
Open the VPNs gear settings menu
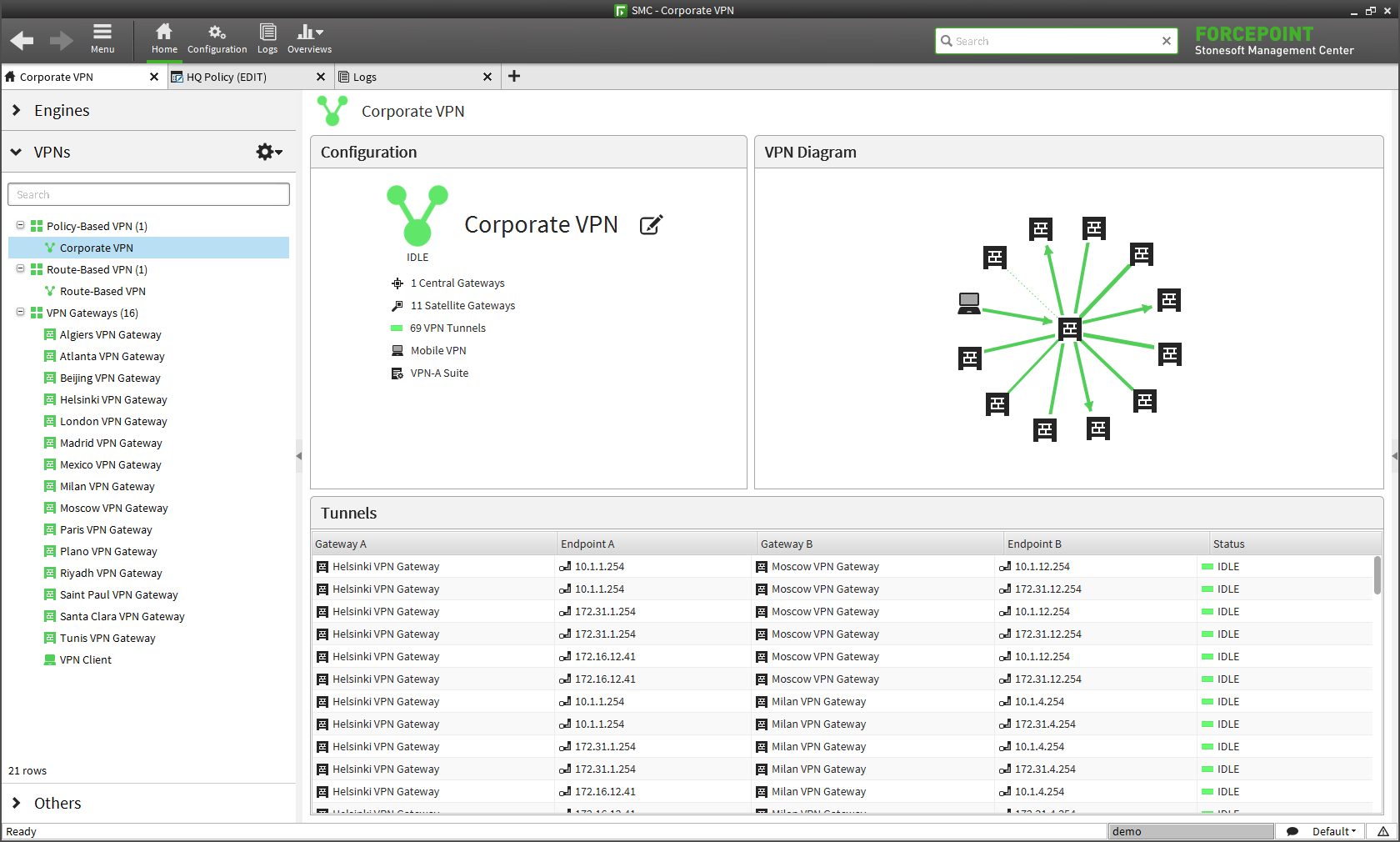point(269,152)
